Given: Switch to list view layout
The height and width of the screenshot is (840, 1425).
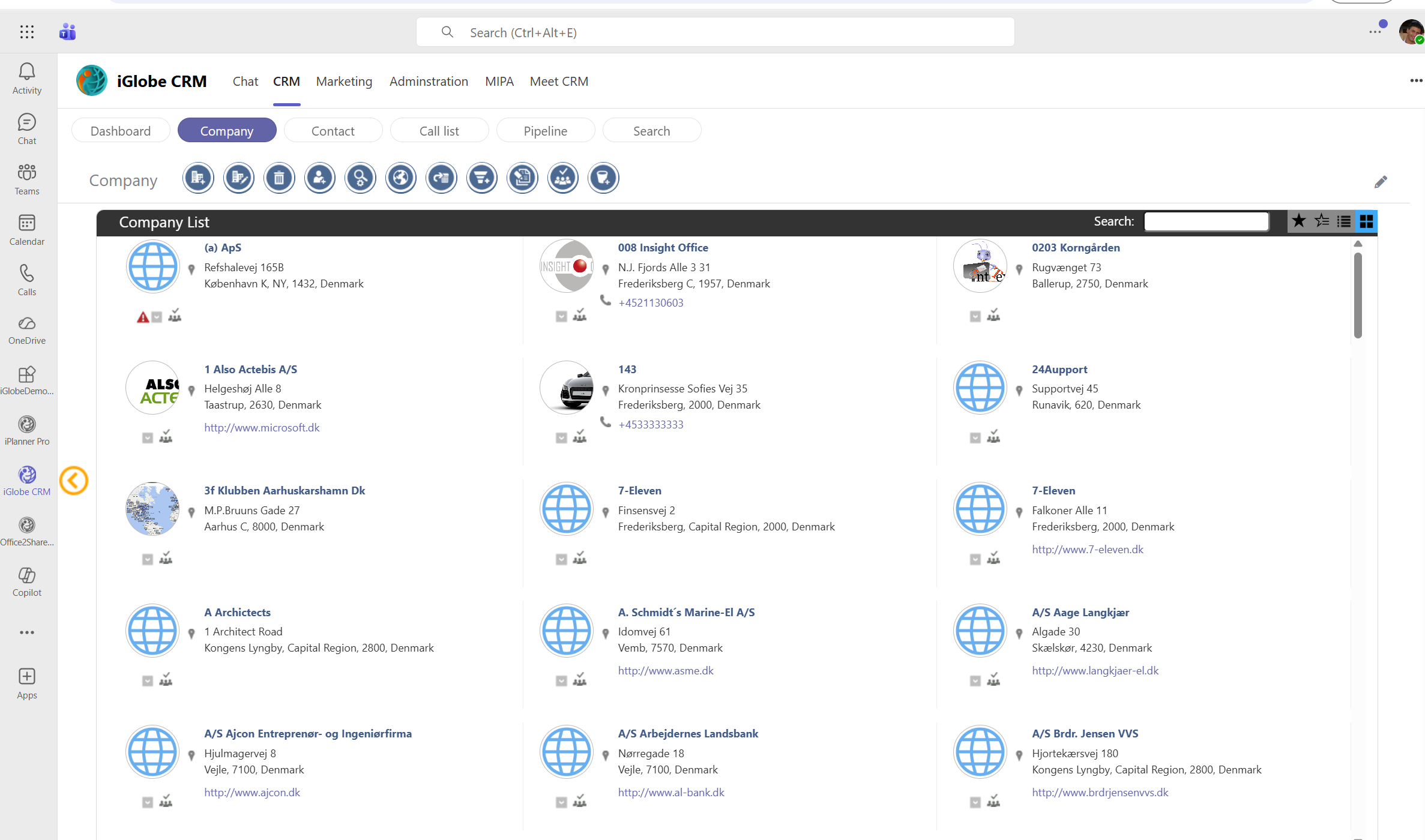Looking at the screenshot, I should 1344,221.
